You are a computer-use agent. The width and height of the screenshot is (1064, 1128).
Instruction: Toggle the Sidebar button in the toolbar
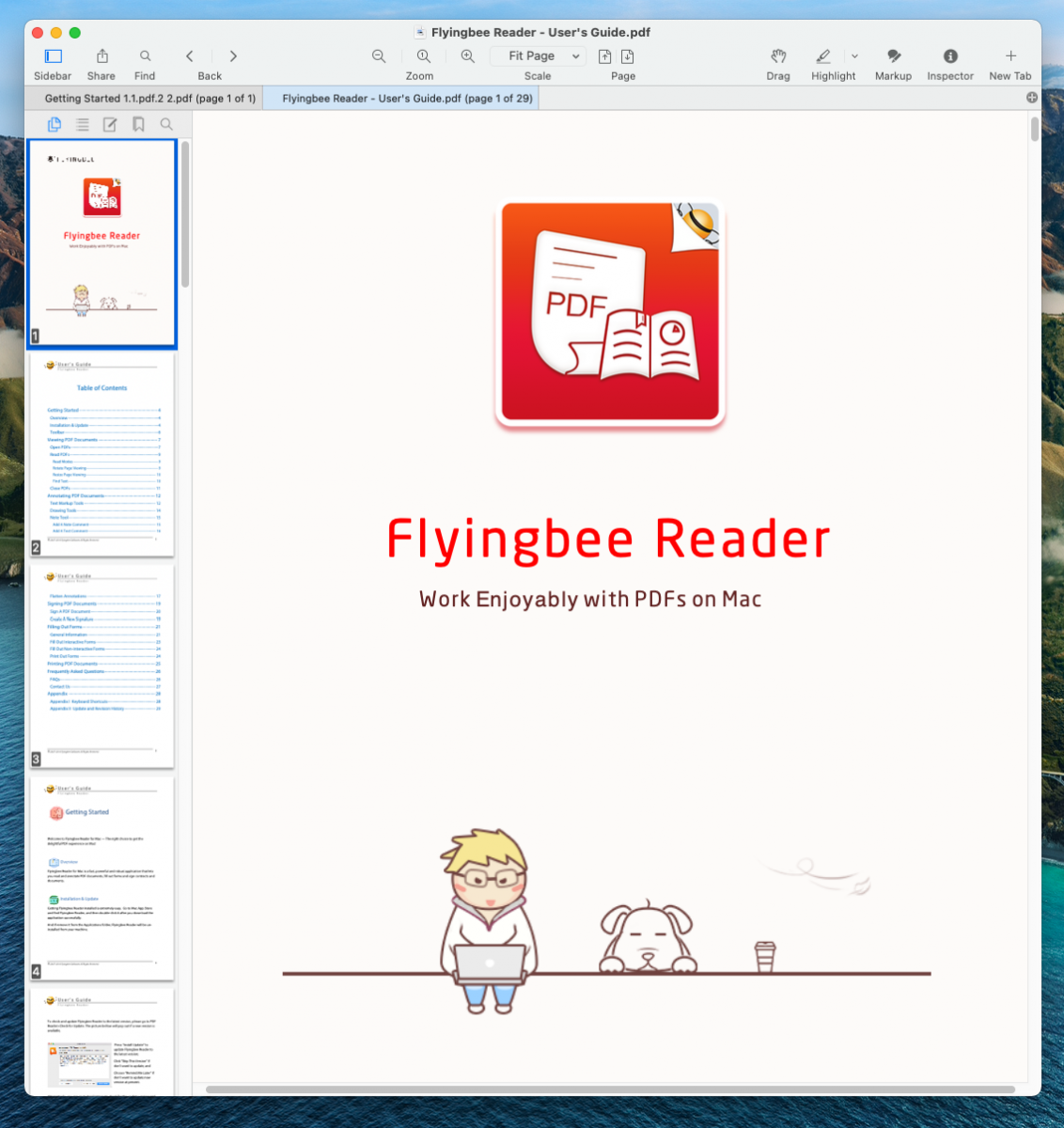click(54, 56)
